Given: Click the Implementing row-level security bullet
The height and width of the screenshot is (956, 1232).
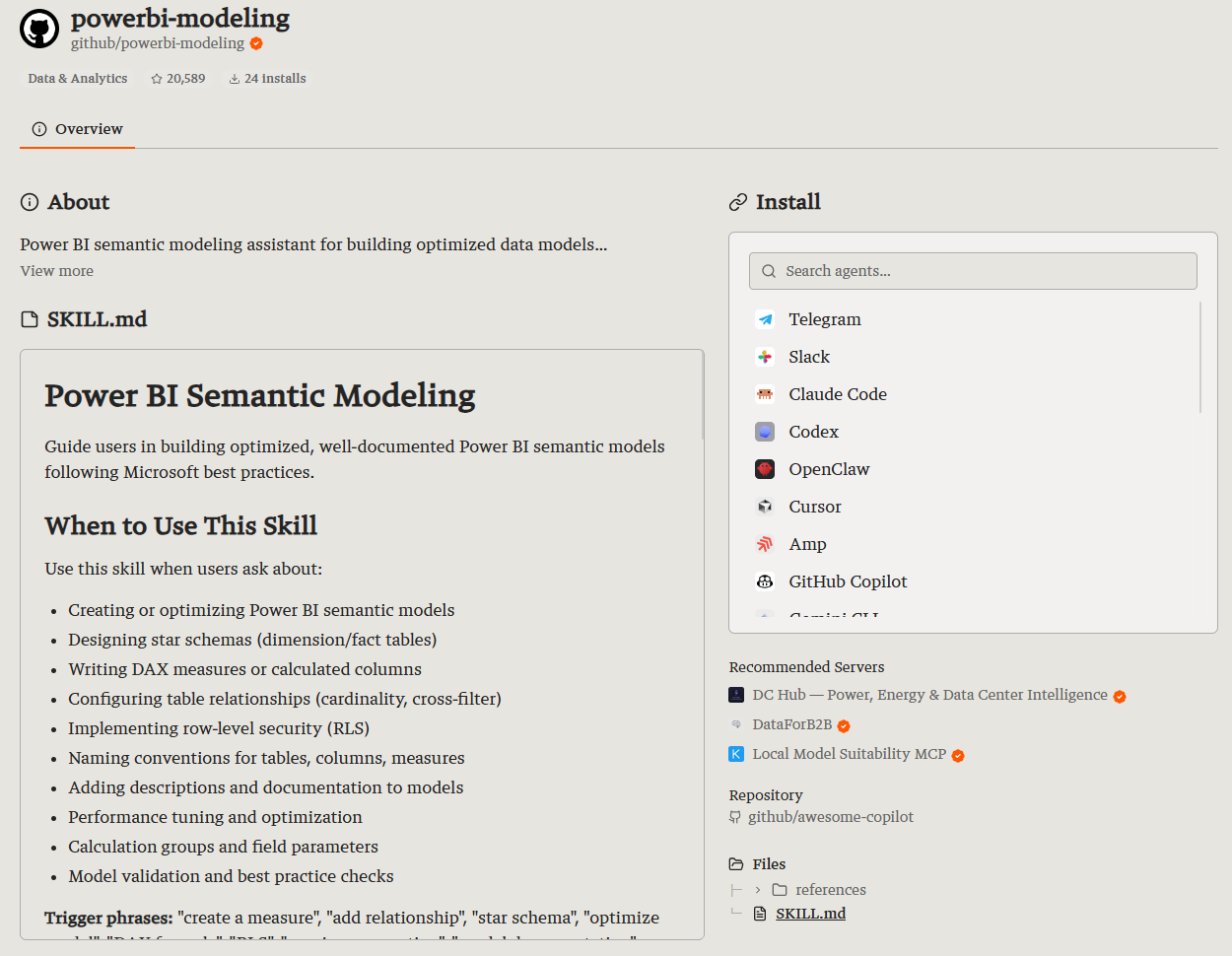Looking at the screenshot, I should [x=219, y=728].
